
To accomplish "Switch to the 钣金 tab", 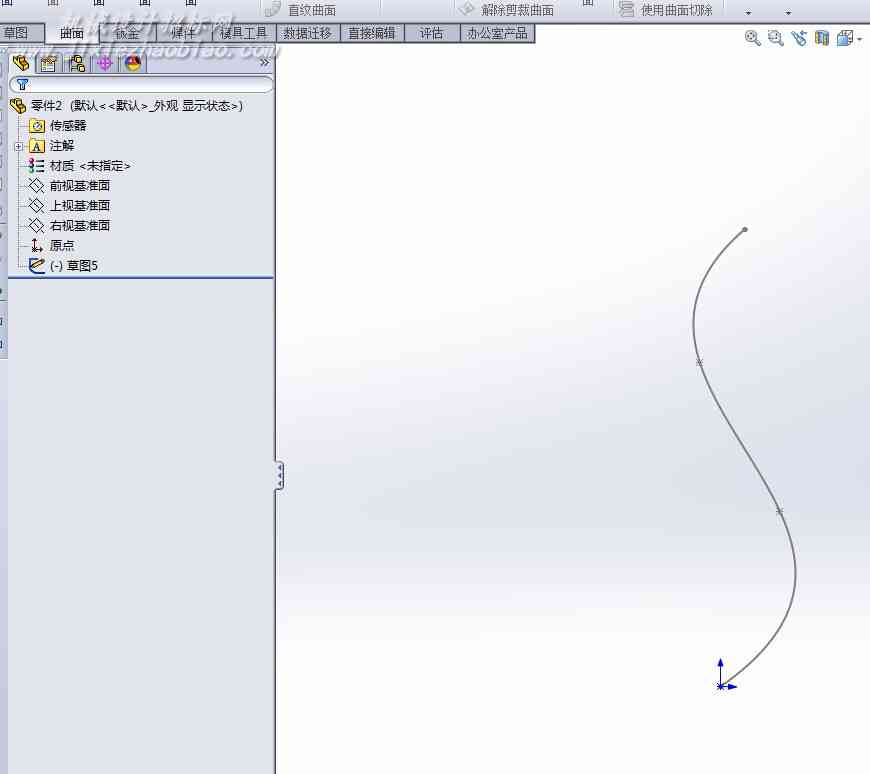I will click(x=127, y=33).
